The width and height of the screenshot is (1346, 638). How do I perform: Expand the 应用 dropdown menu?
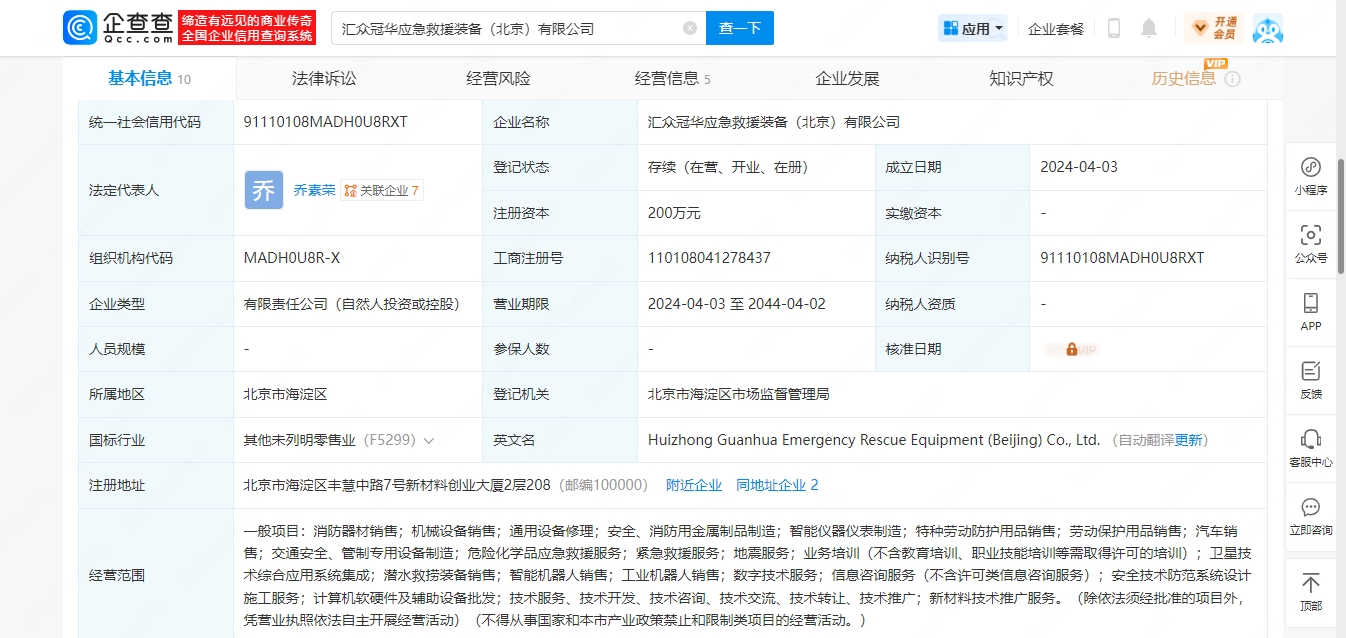(973, 28)
